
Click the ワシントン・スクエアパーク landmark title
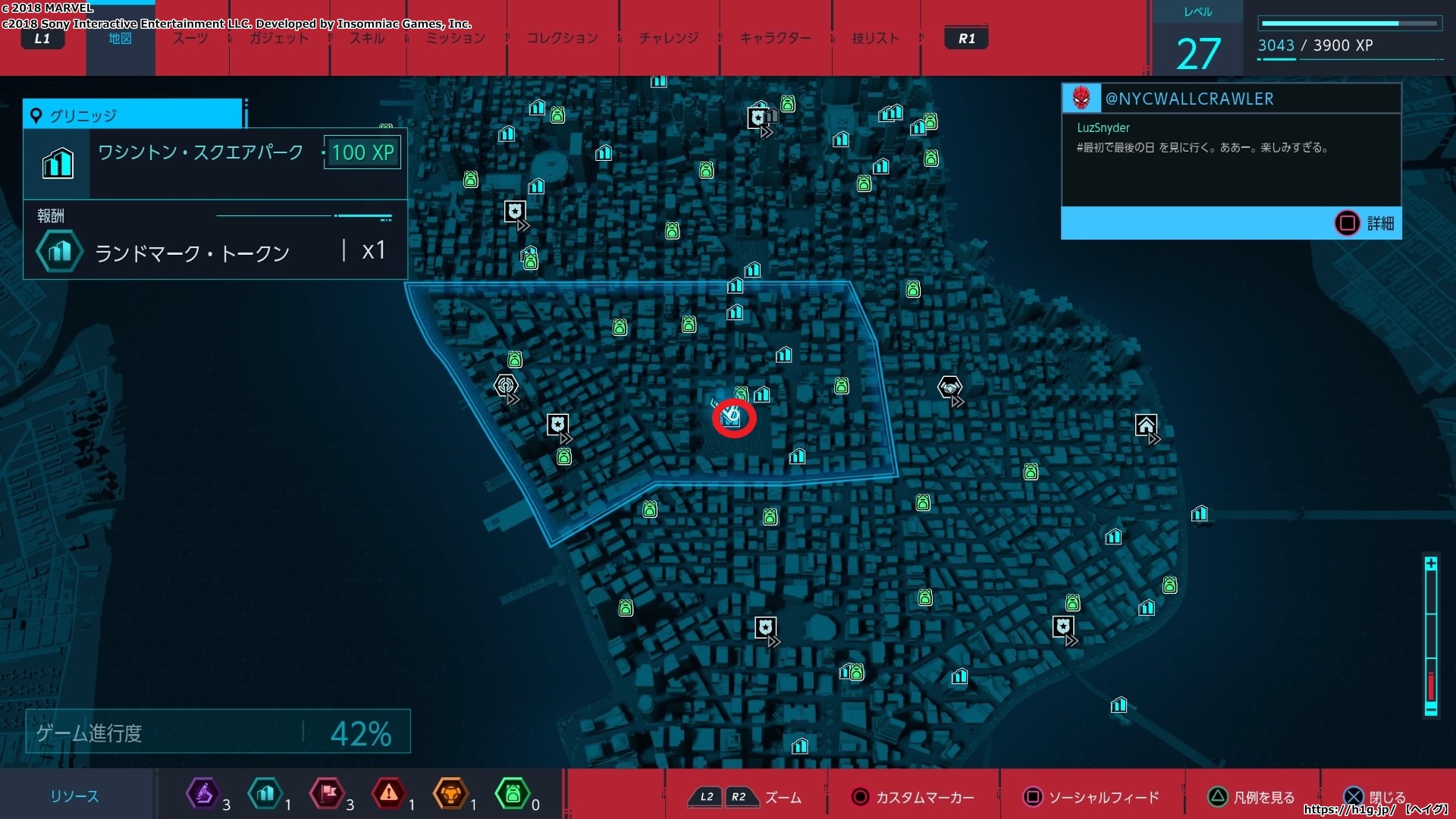(x=200, y=152)
